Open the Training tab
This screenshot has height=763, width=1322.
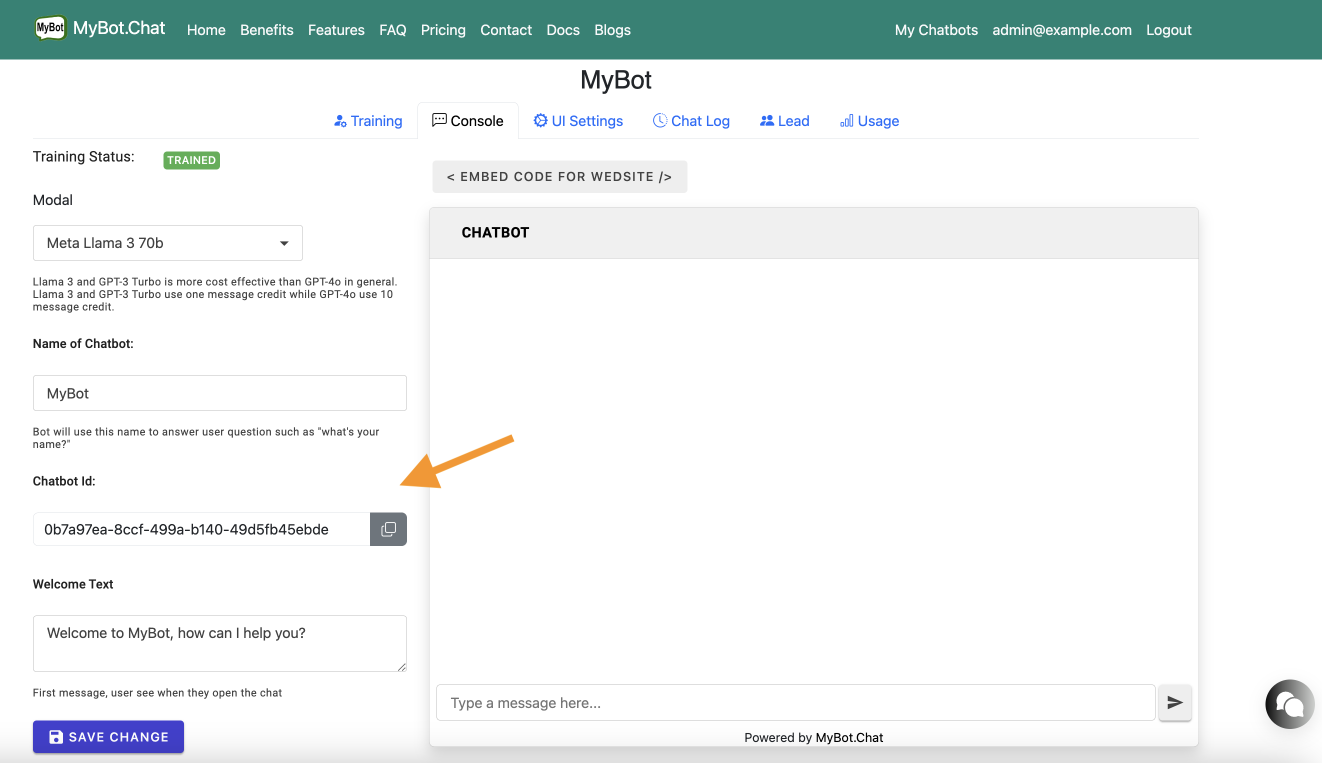(368, 121)
